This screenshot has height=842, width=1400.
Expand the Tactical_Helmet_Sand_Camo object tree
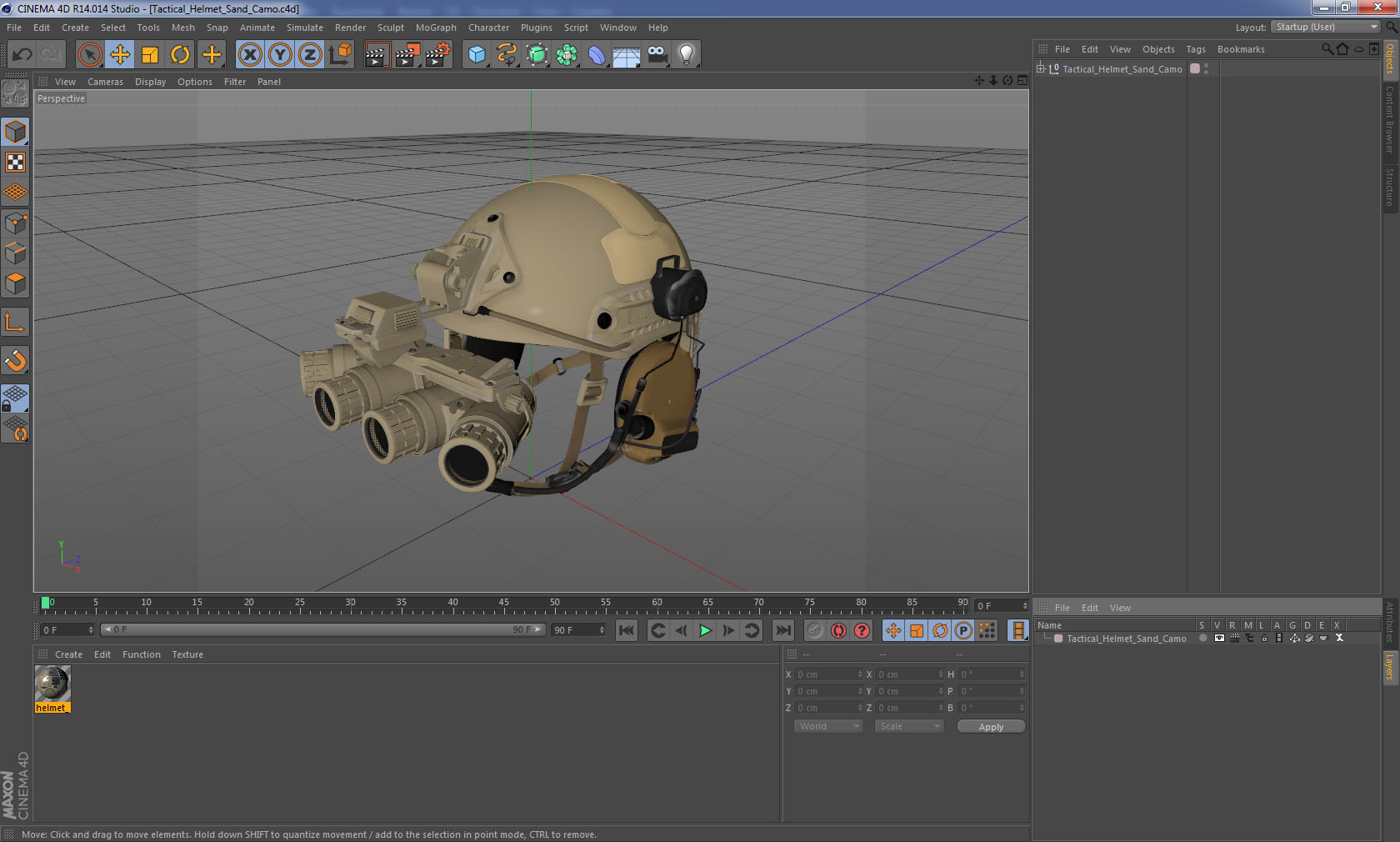[x=1041, y=69]
